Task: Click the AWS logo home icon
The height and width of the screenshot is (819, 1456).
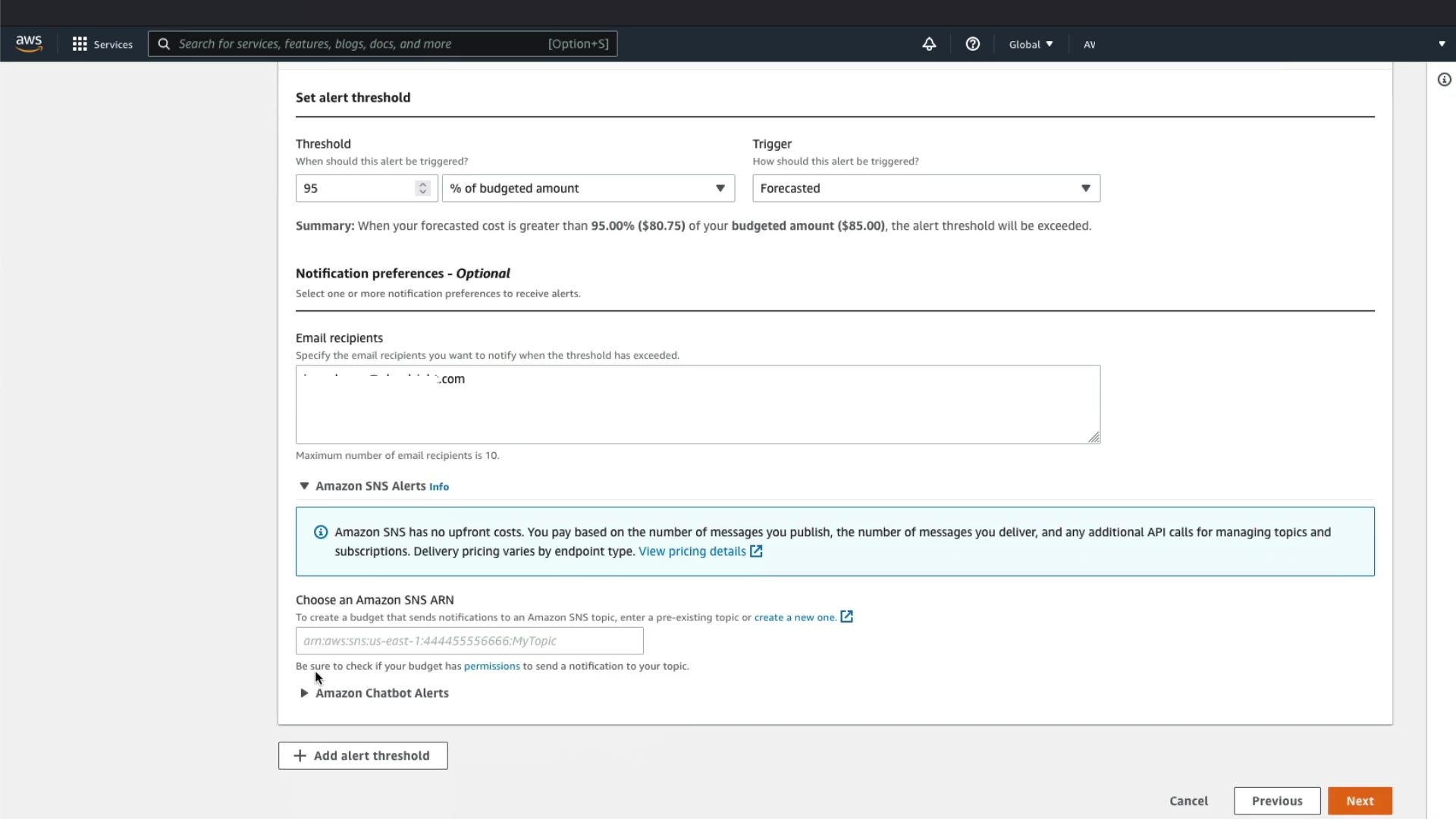Action: click(29, 44)
